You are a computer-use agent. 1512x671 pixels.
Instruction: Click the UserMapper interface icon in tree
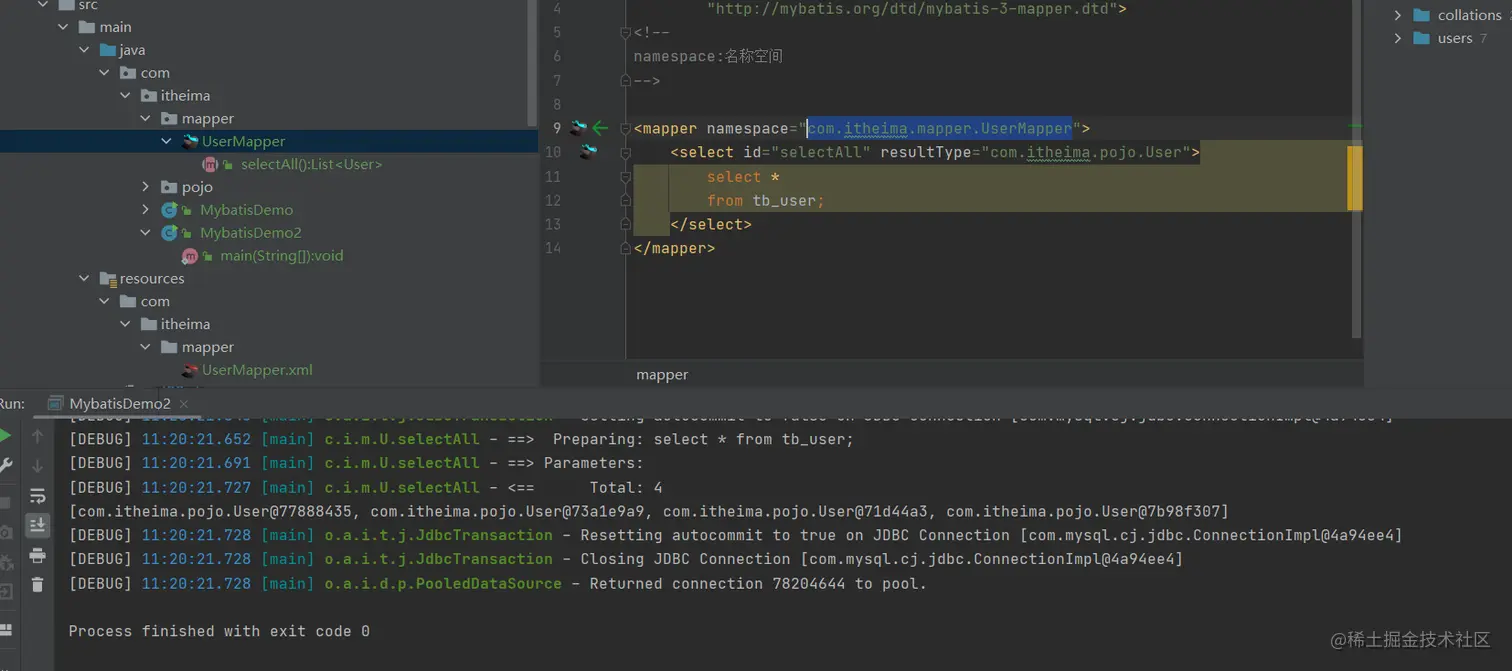[x=190, y=141]
